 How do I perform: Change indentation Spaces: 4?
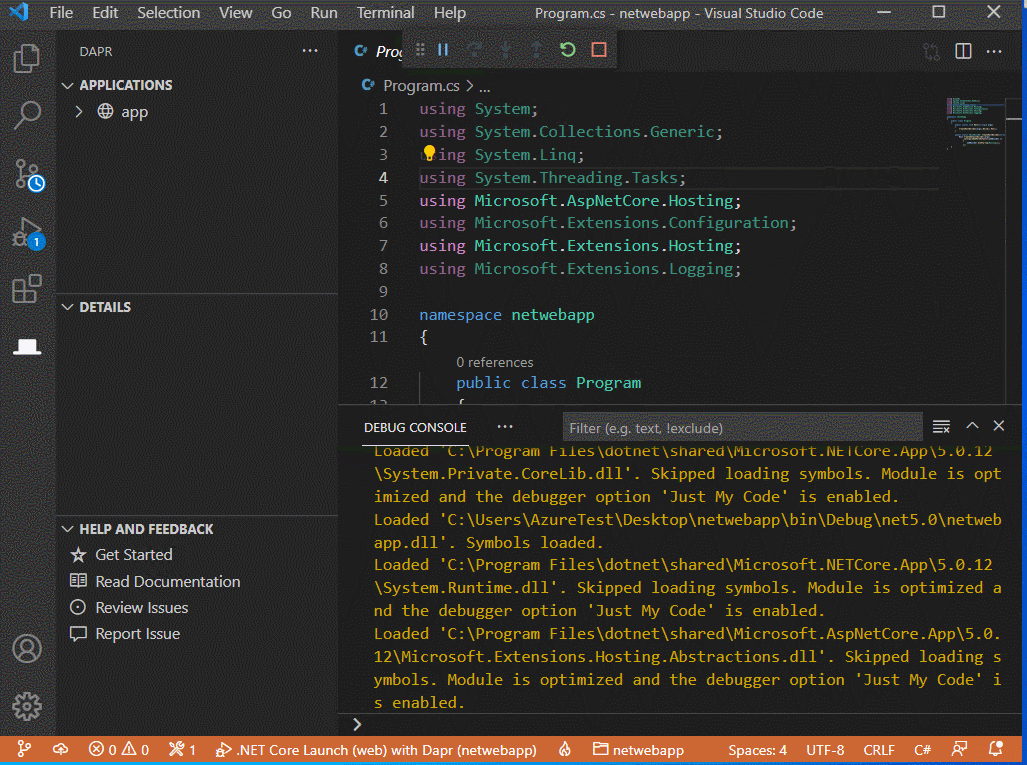[757, 749]
